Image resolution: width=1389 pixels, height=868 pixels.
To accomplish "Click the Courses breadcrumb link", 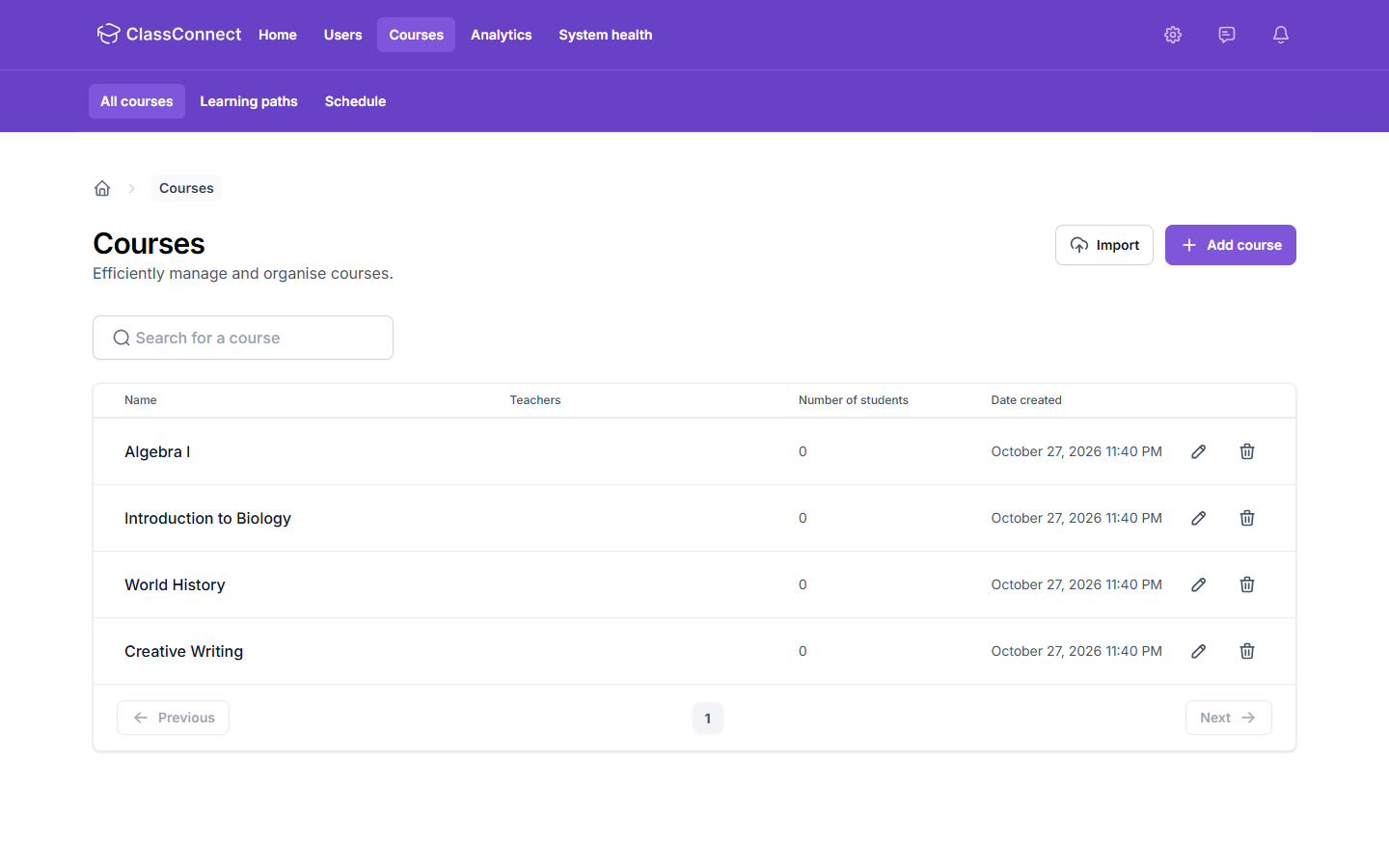I will [186, 188].
